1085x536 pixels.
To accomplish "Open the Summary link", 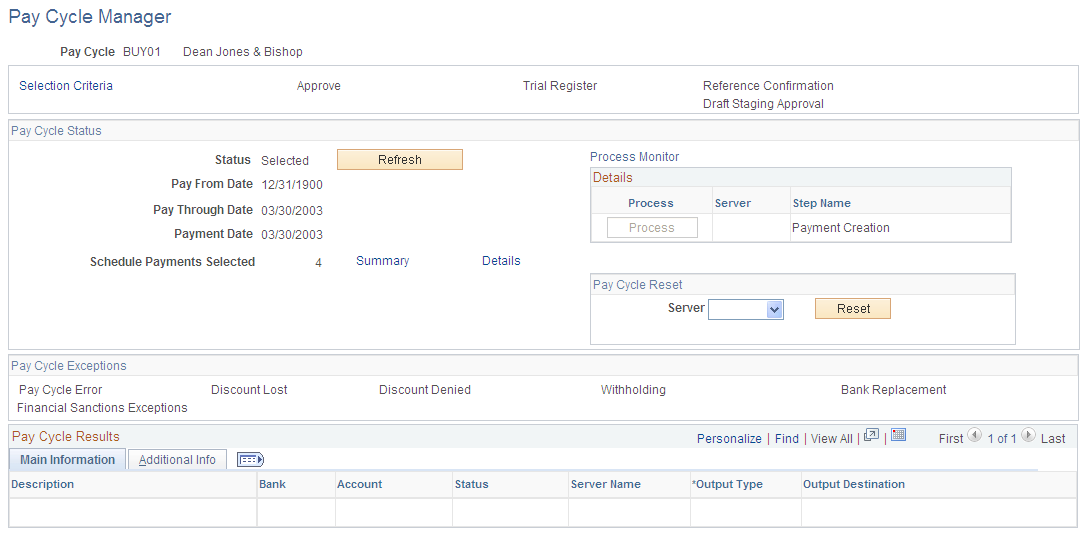I will [x=383, y=261].
